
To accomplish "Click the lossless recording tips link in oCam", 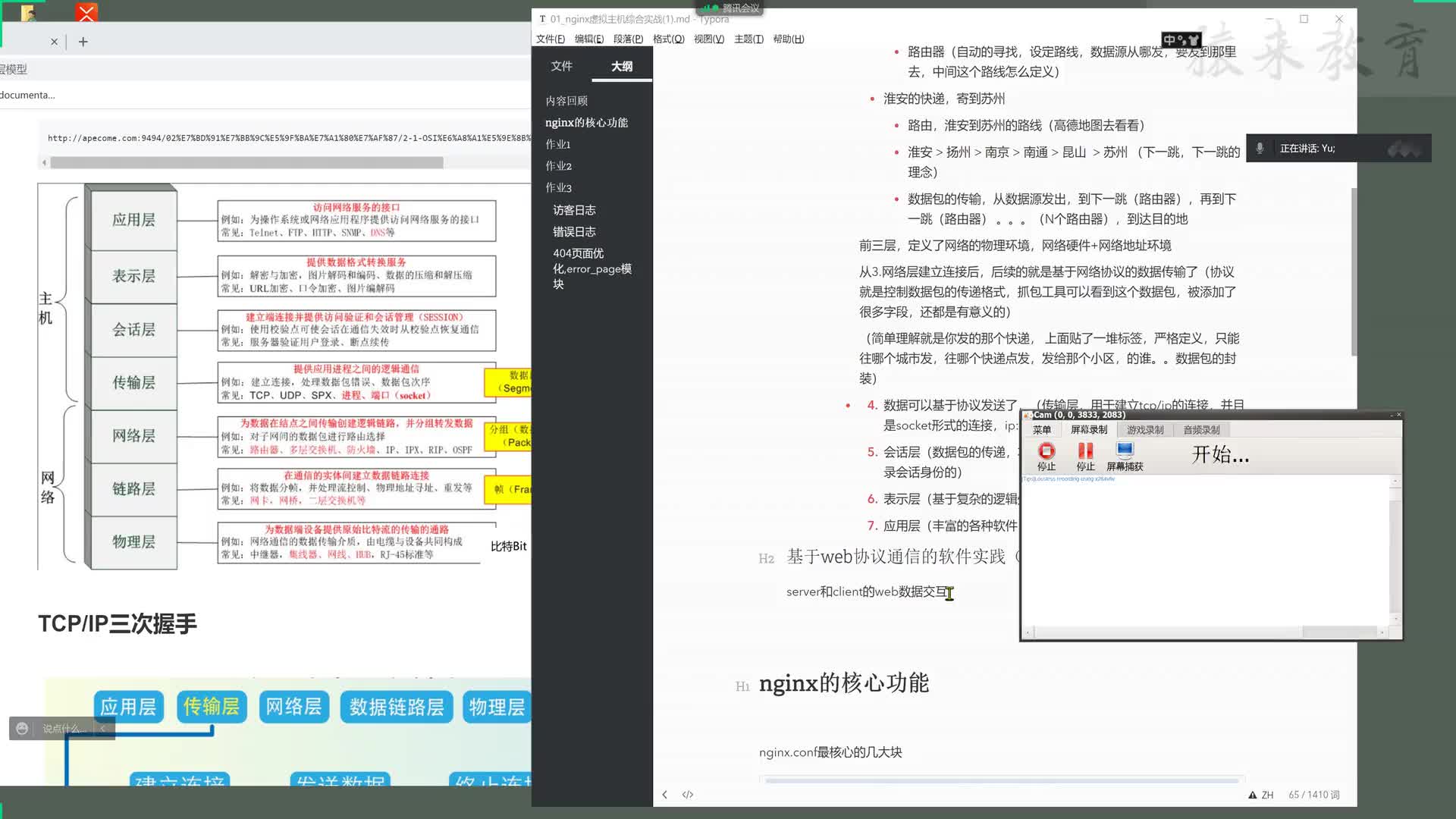I will pyautogui.click(x=1069, y=479).
